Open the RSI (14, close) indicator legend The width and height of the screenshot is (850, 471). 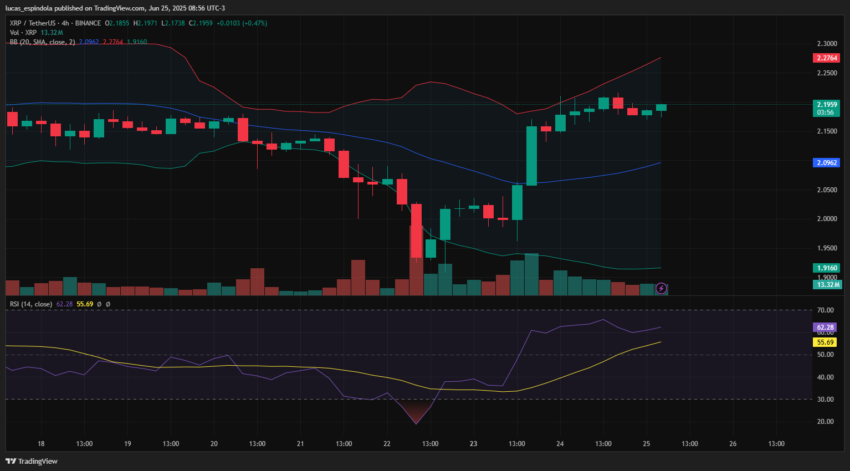(30, 304)
